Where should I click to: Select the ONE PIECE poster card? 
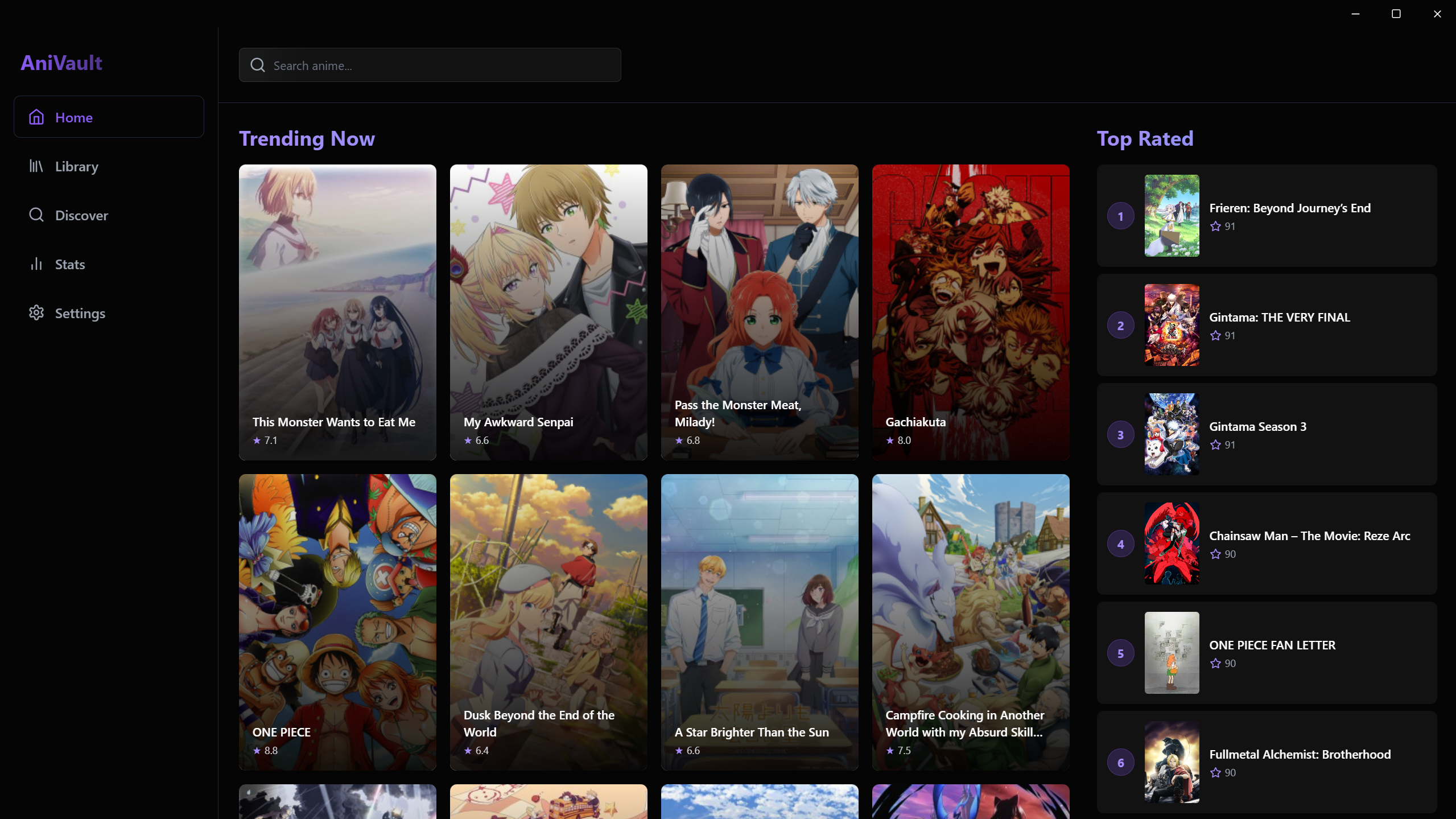[337, 622]
